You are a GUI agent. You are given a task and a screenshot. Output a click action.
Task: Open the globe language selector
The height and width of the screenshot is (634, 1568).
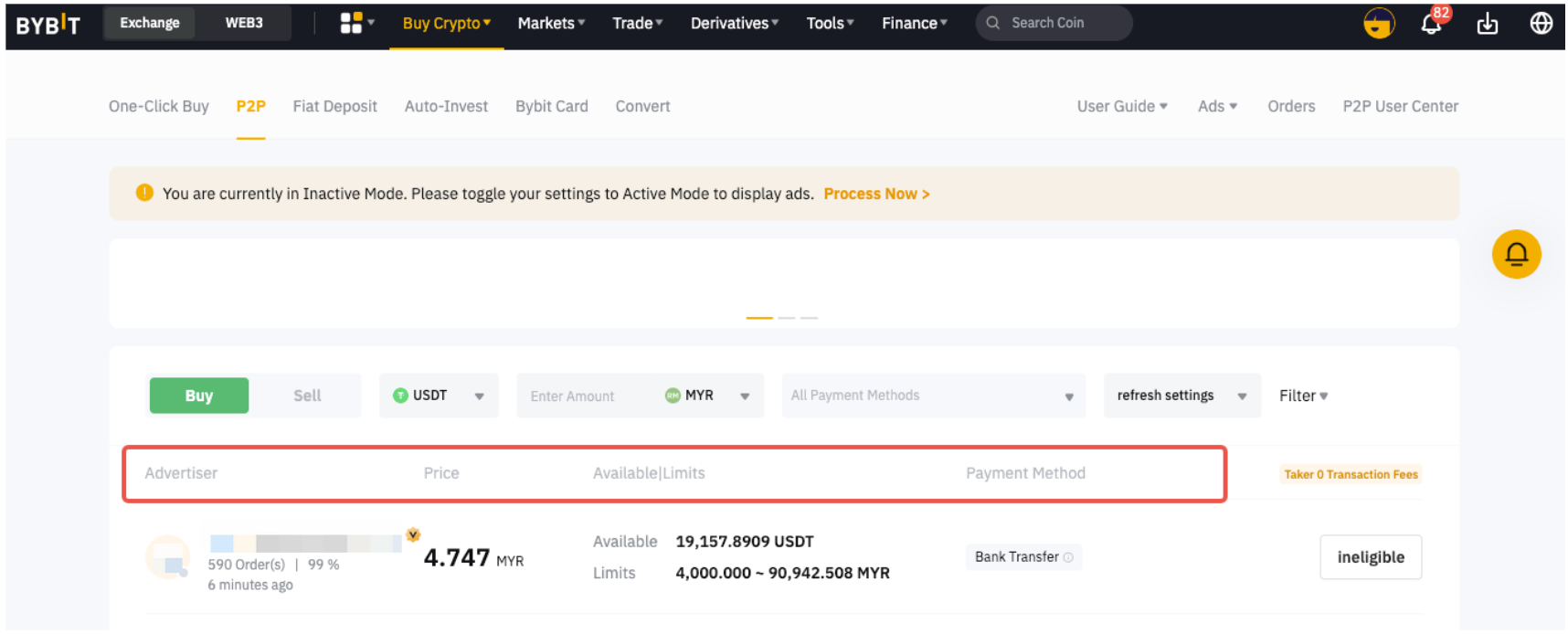point(1541,24)
